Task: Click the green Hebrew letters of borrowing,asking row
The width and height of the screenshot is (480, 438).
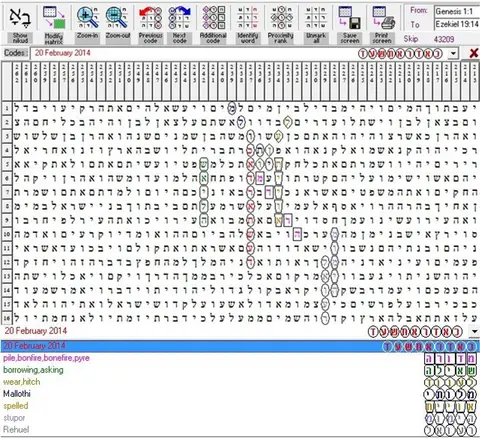Action: tap(451, 370)
